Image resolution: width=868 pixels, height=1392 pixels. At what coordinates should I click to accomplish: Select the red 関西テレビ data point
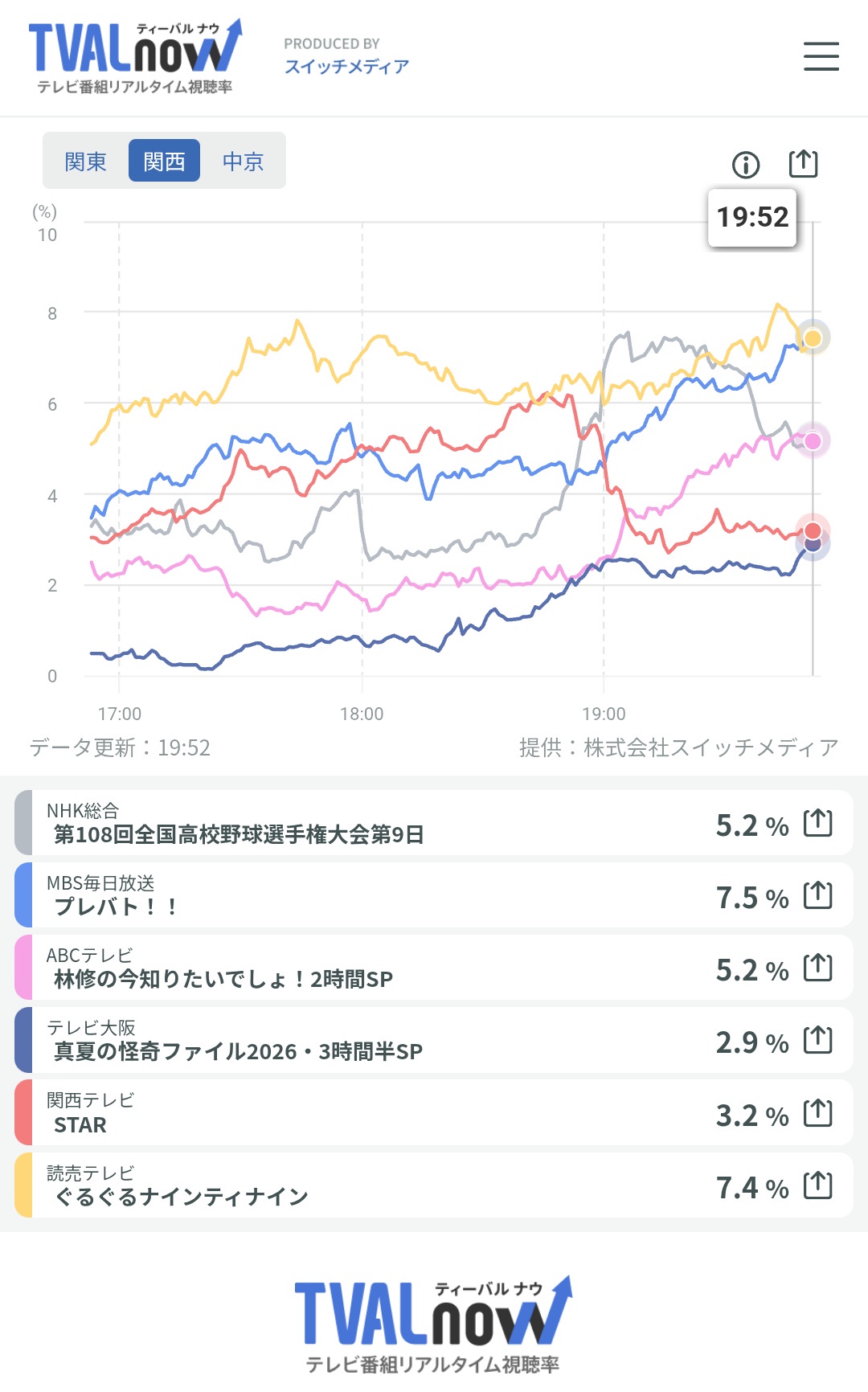point(813,530)
